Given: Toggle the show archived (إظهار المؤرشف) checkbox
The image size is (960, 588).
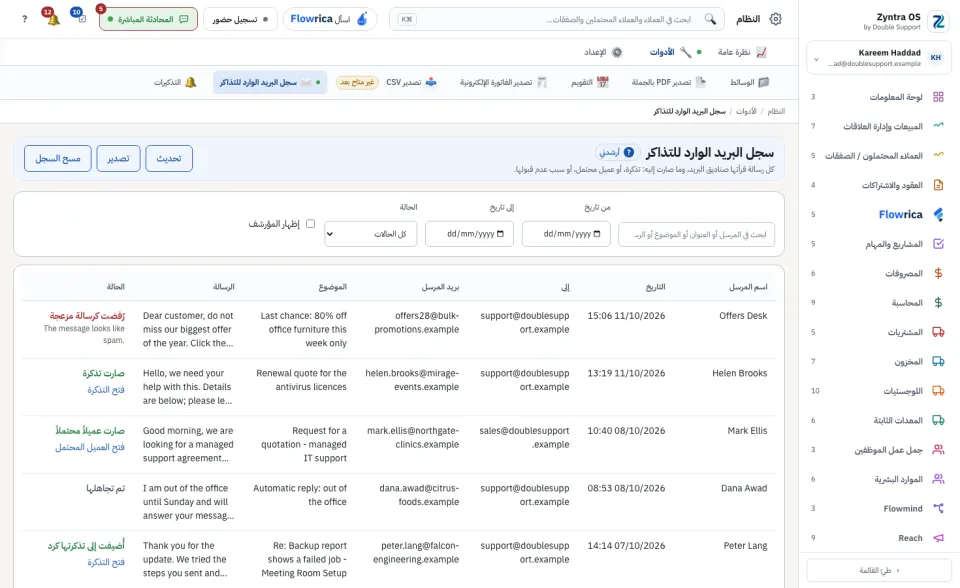Looking at the screenshot, I should 310,224.
